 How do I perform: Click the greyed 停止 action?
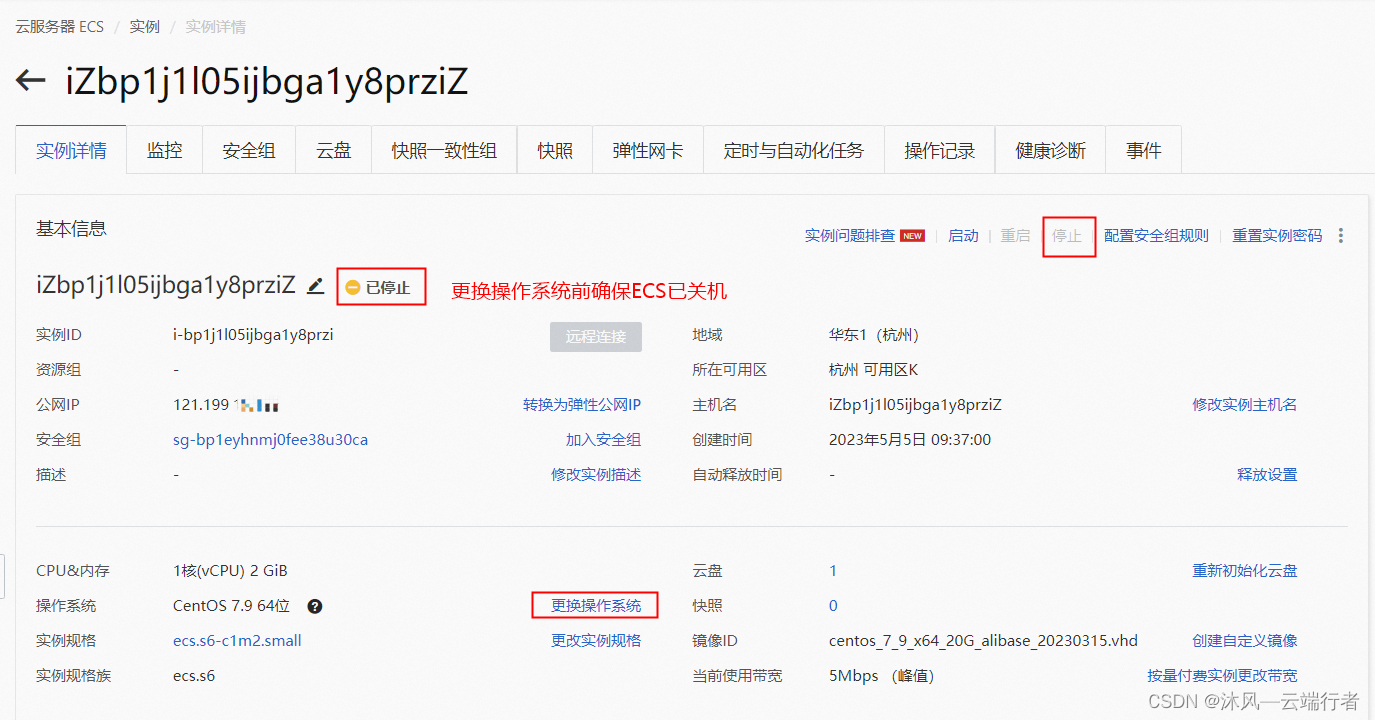1067,236
